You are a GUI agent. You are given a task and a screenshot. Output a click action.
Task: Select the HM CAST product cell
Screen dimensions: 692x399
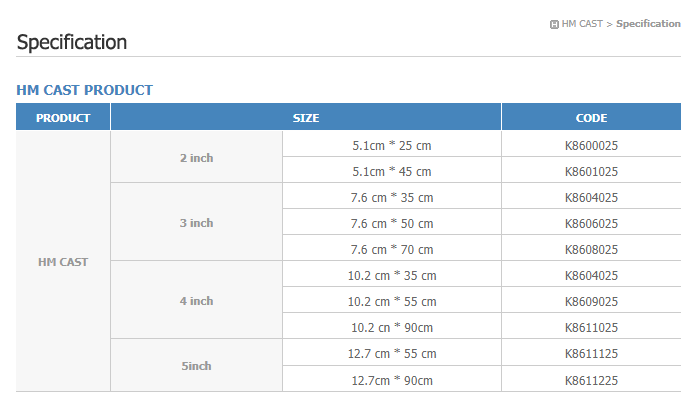(x=63, y=261)
